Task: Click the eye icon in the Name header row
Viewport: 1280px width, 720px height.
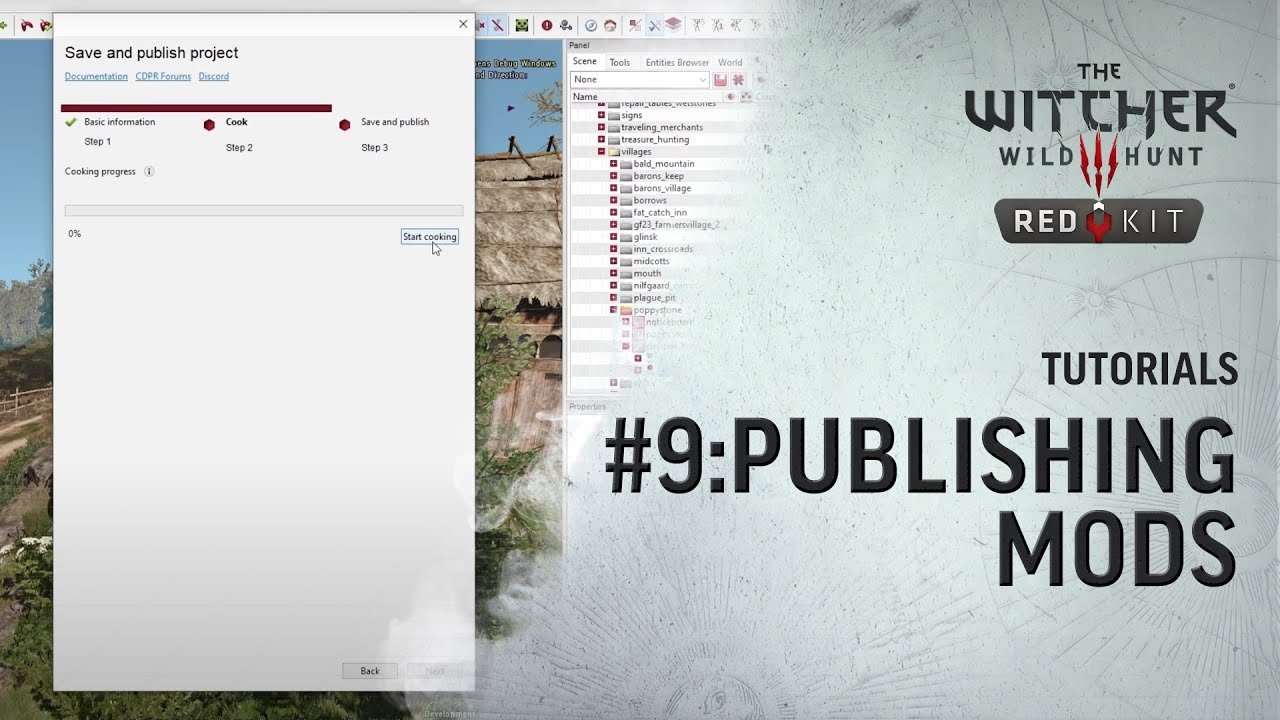Action: [730, 97]
